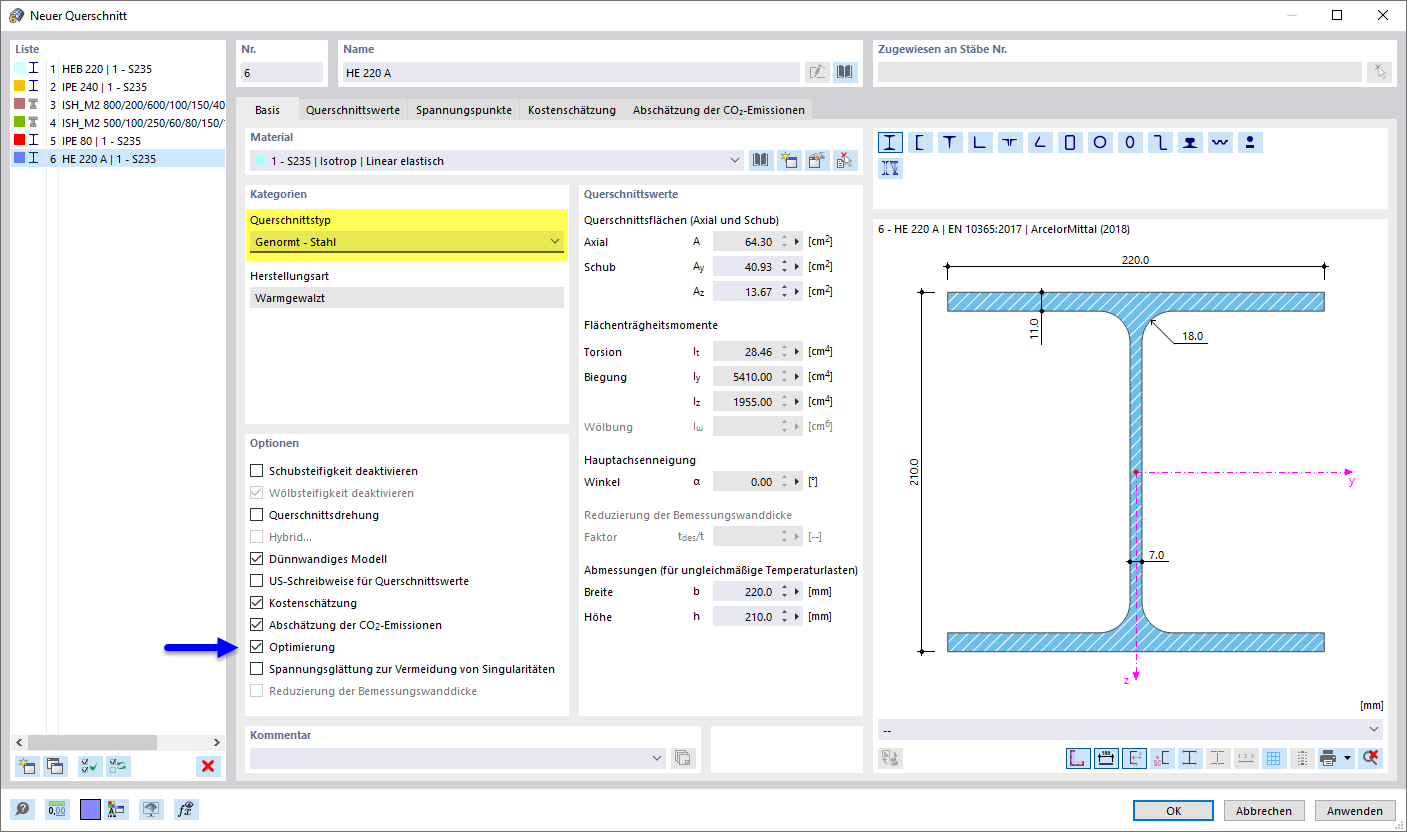Open the Querschnittstyp dropdown

(406, 242)
